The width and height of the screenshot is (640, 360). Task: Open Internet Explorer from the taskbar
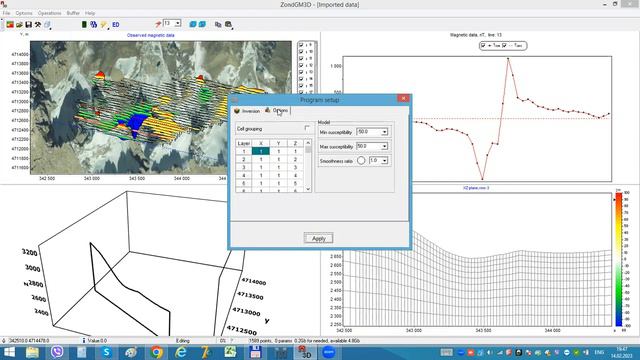coord(181,352)
